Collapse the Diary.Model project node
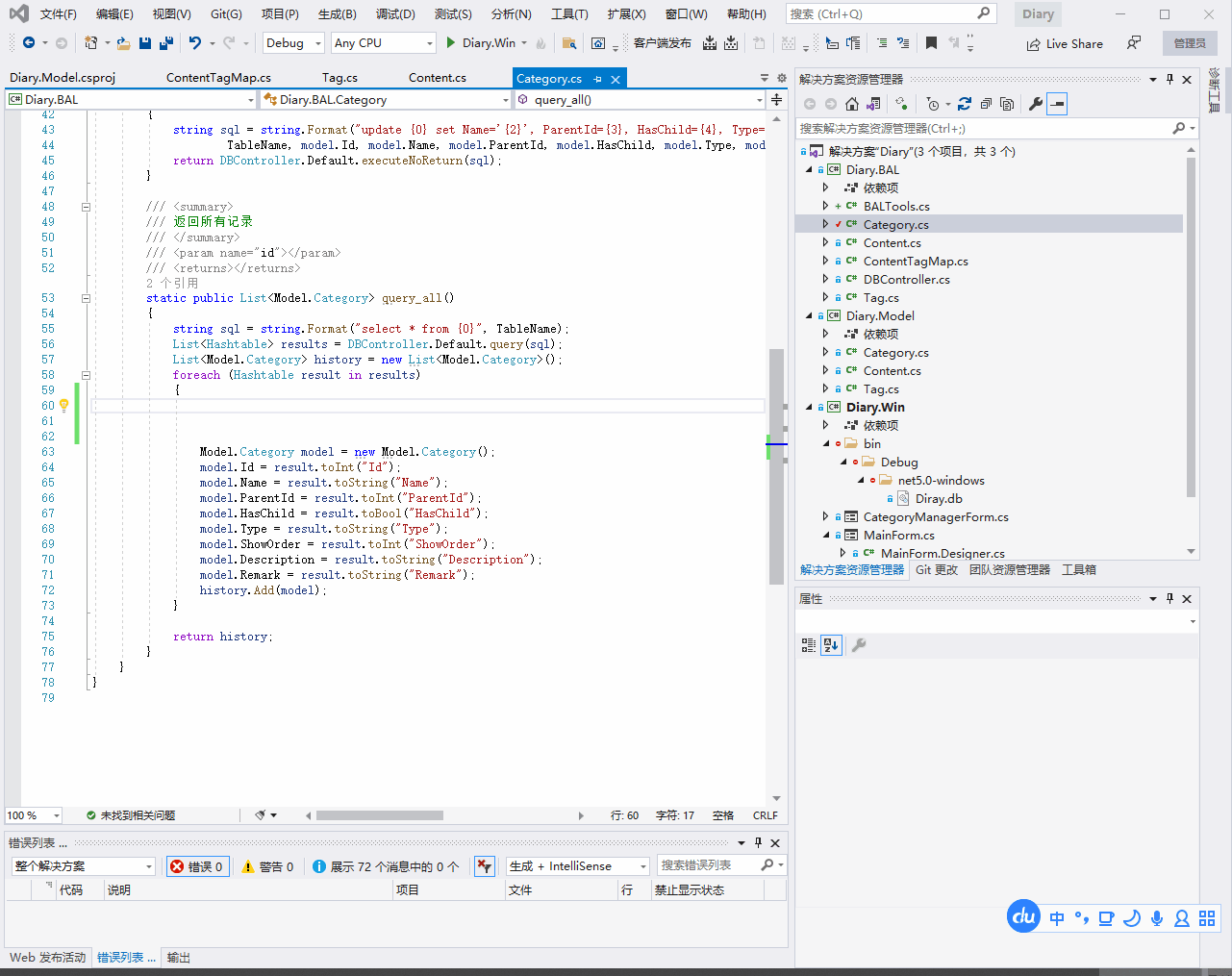Viewport: 1232px width, 976px height. pyautogui.click(x=809, y=315)
